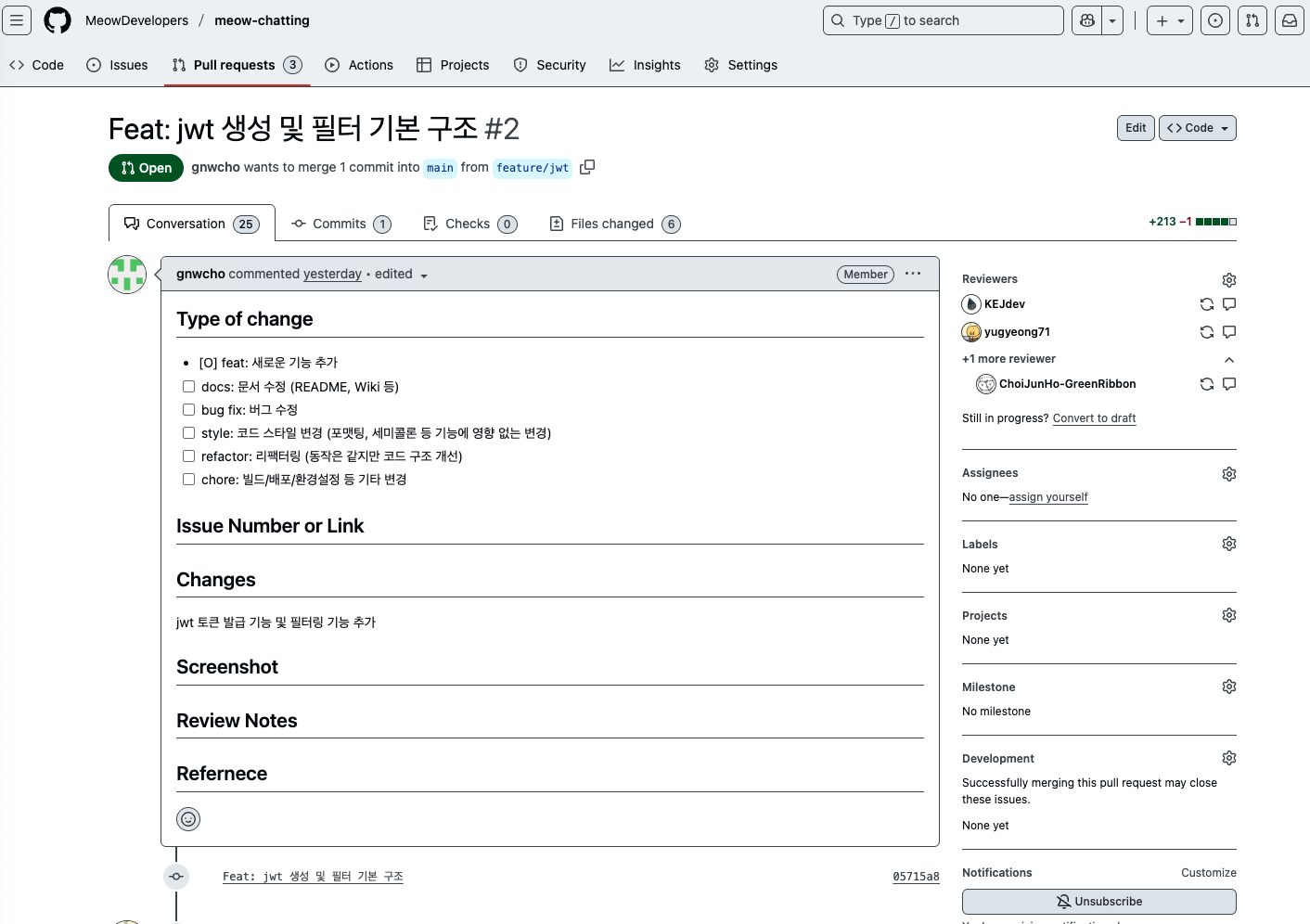Open the Code dropdown arrow
Screen dimensions: 1310x924
click(x=1226, y=127)
